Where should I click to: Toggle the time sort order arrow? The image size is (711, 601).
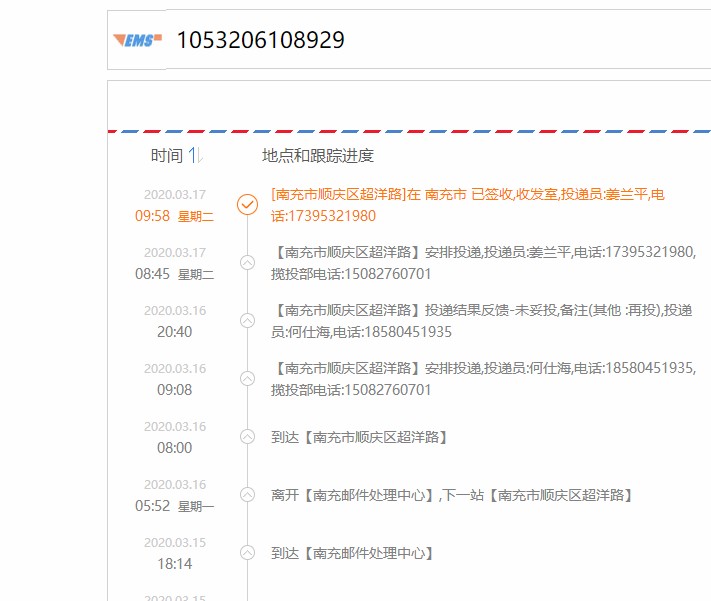(196, 156)
